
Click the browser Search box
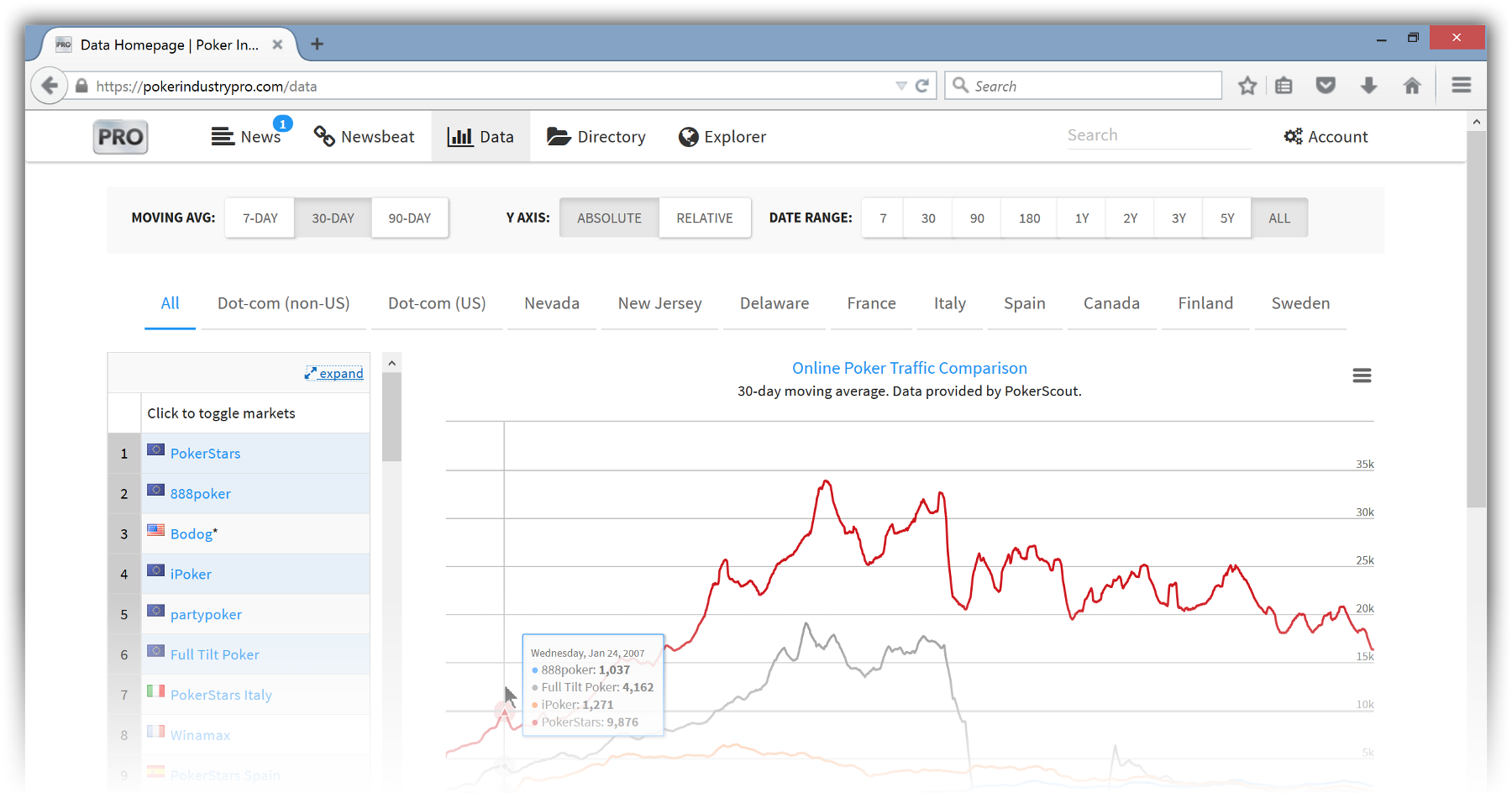1084,86
